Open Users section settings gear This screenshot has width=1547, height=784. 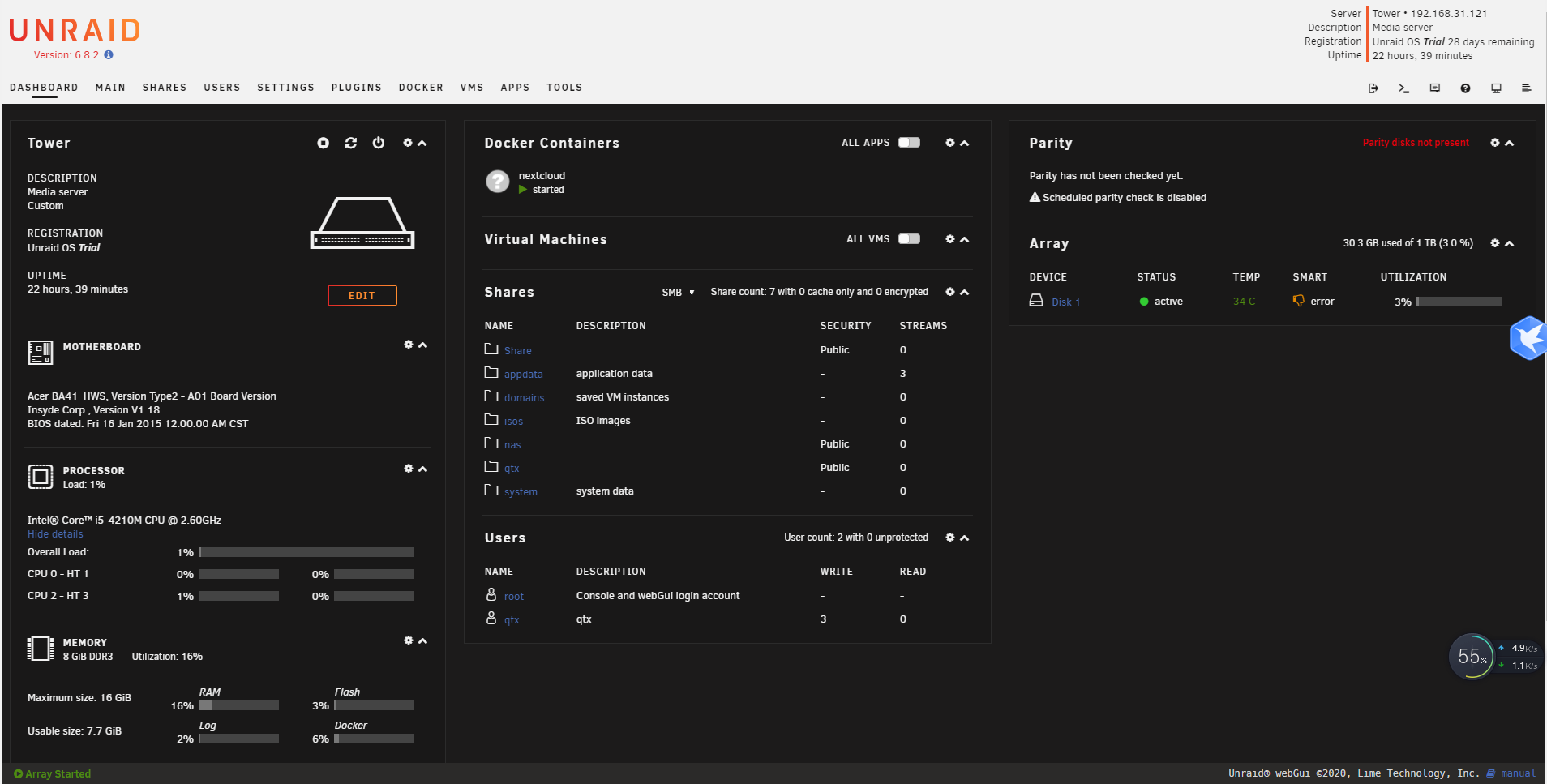tap(950, 538)
